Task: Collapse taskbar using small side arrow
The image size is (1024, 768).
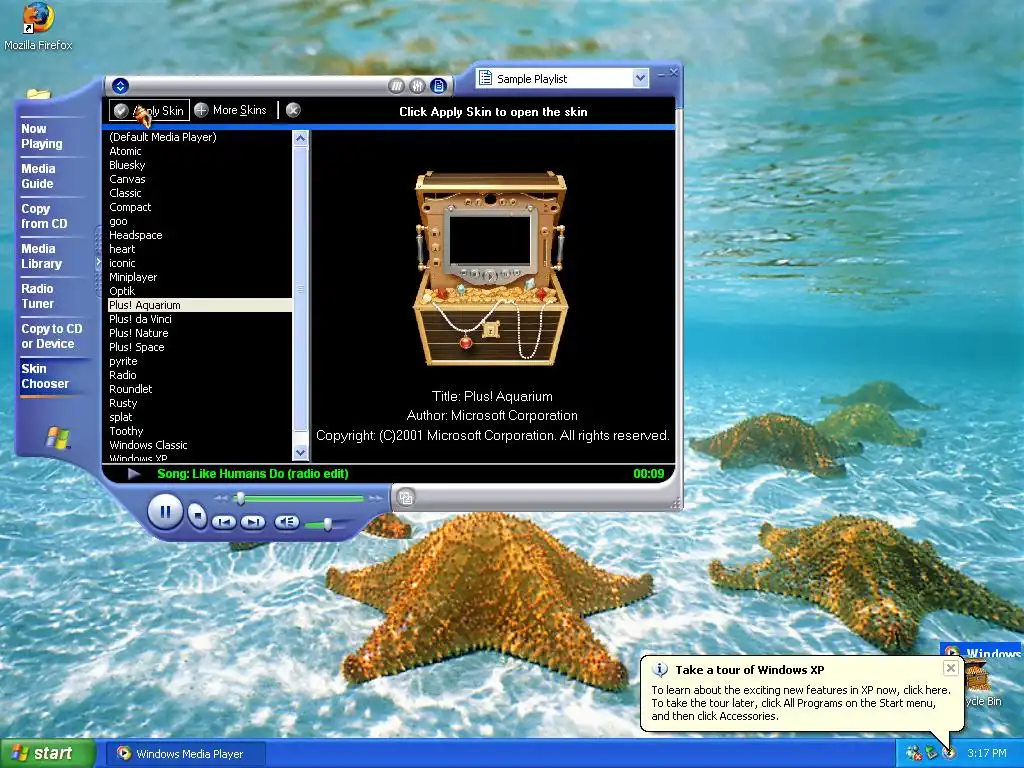Action: pos(99,262)
